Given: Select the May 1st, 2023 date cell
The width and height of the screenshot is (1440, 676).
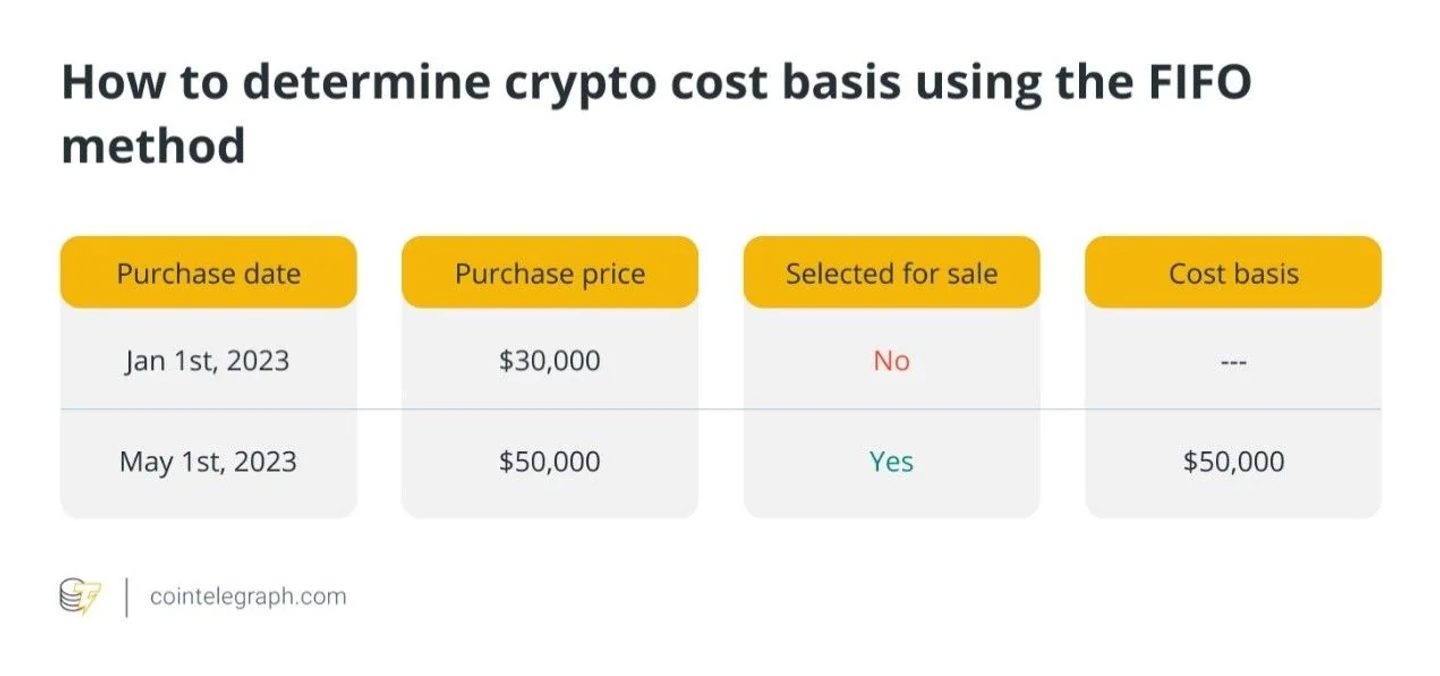Looking at the screenshot, I should click(x=208, y=462).
